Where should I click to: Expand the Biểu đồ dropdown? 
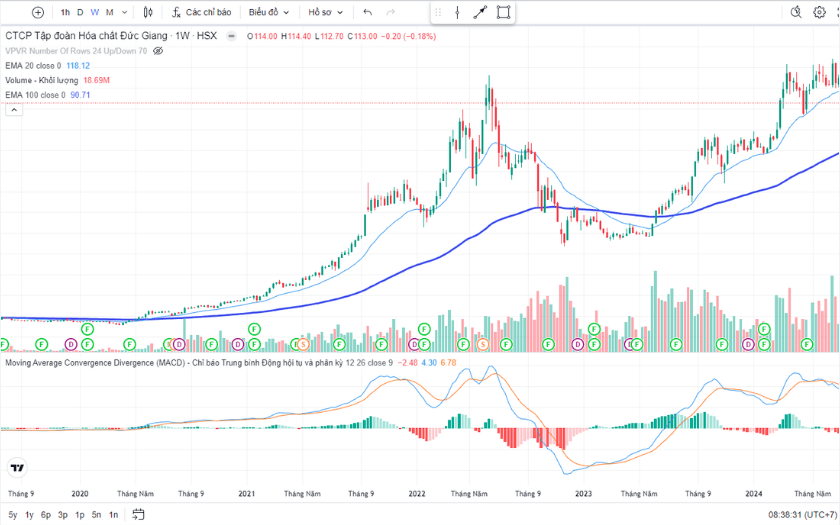269,13
